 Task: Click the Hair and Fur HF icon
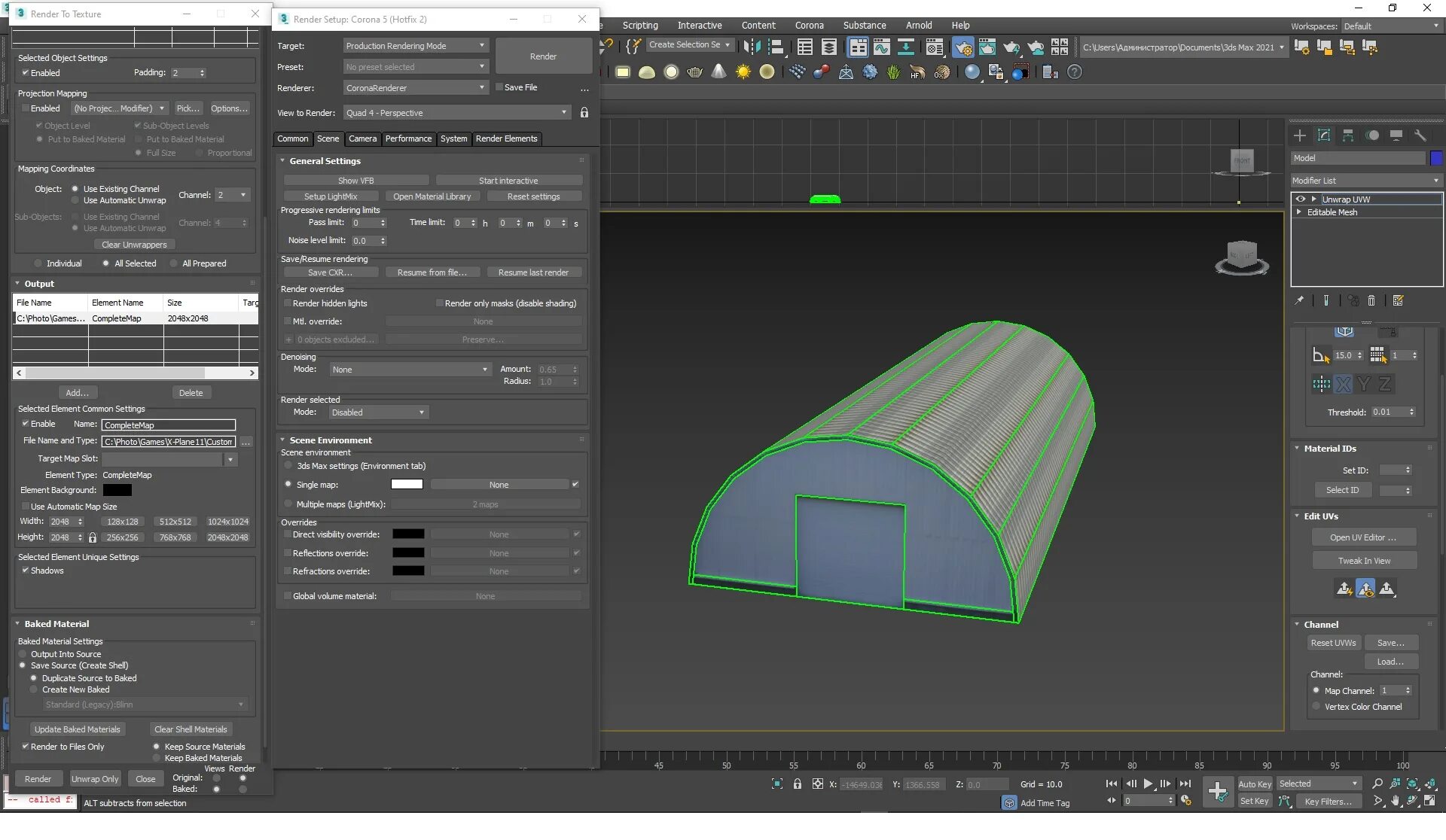click(x=917, y=72)
